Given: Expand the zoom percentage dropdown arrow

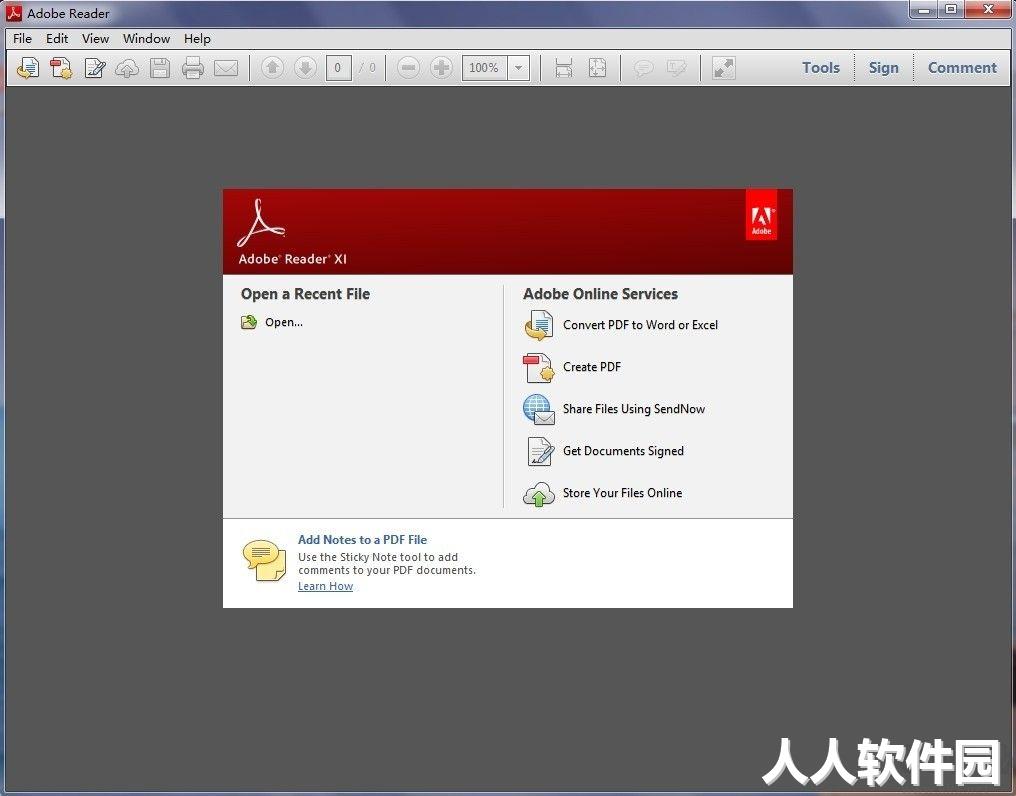Looking at the screenshot, I should (518, 68).
